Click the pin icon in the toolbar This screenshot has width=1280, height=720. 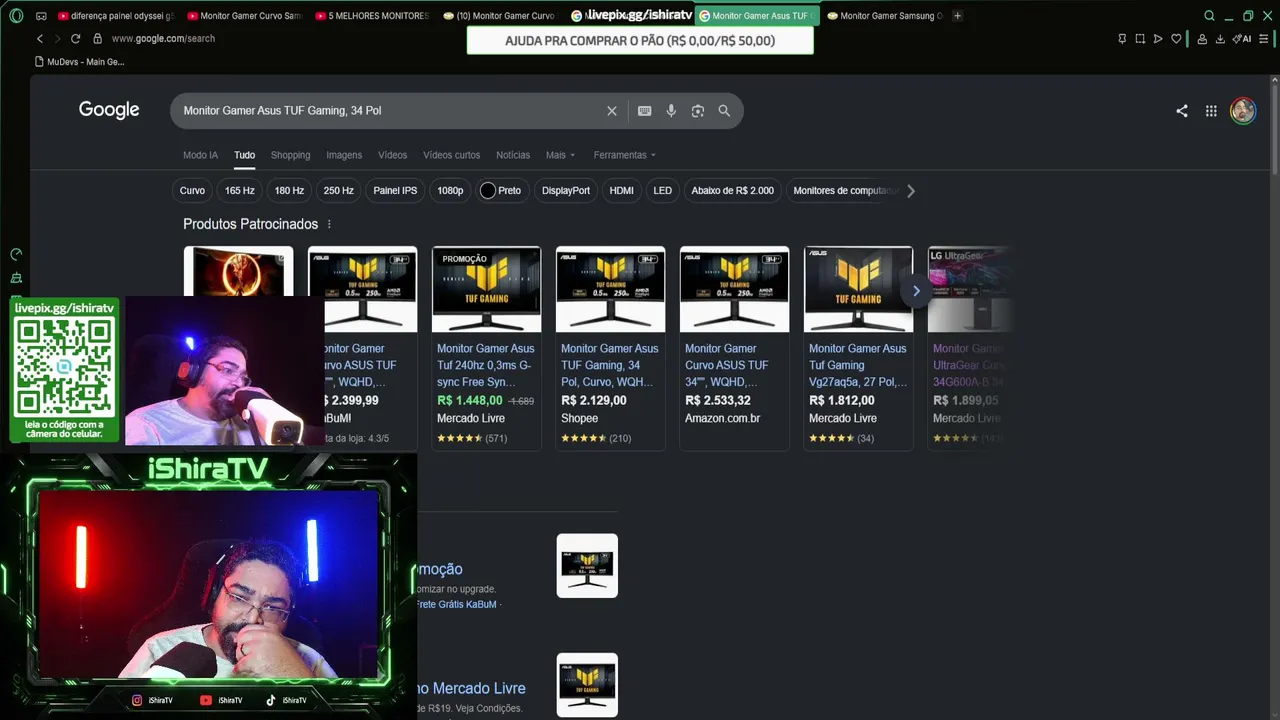point(1122,39)
